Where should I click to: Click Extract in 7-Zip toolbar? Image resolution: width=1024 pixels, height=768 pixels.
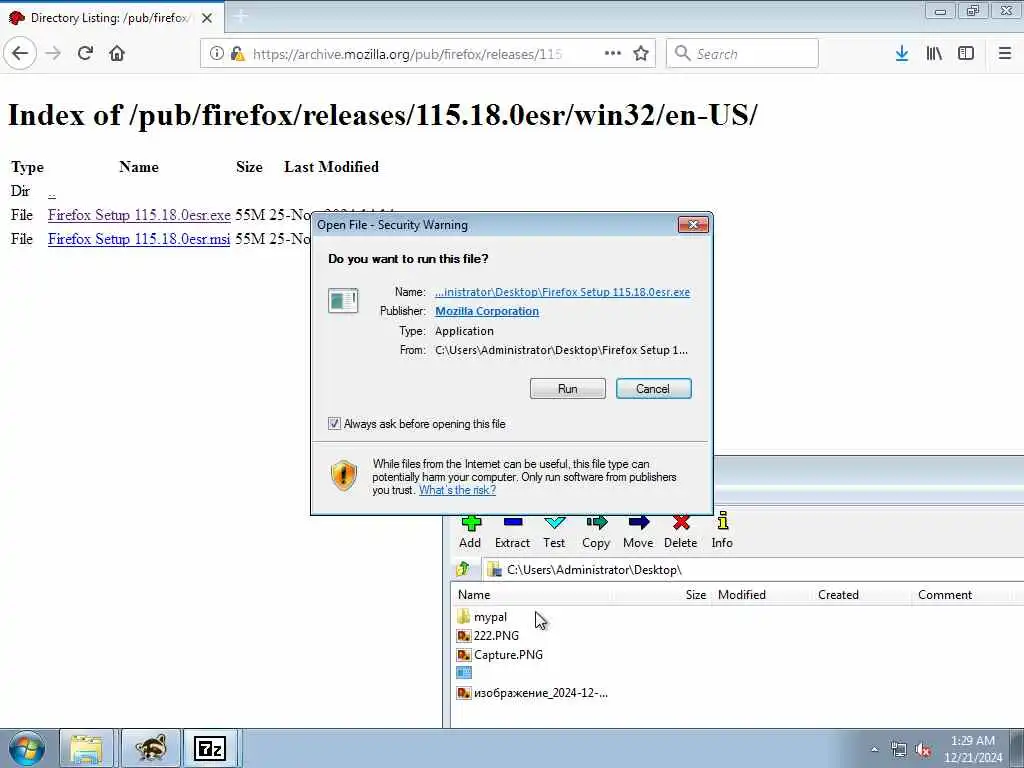(513, 532)
